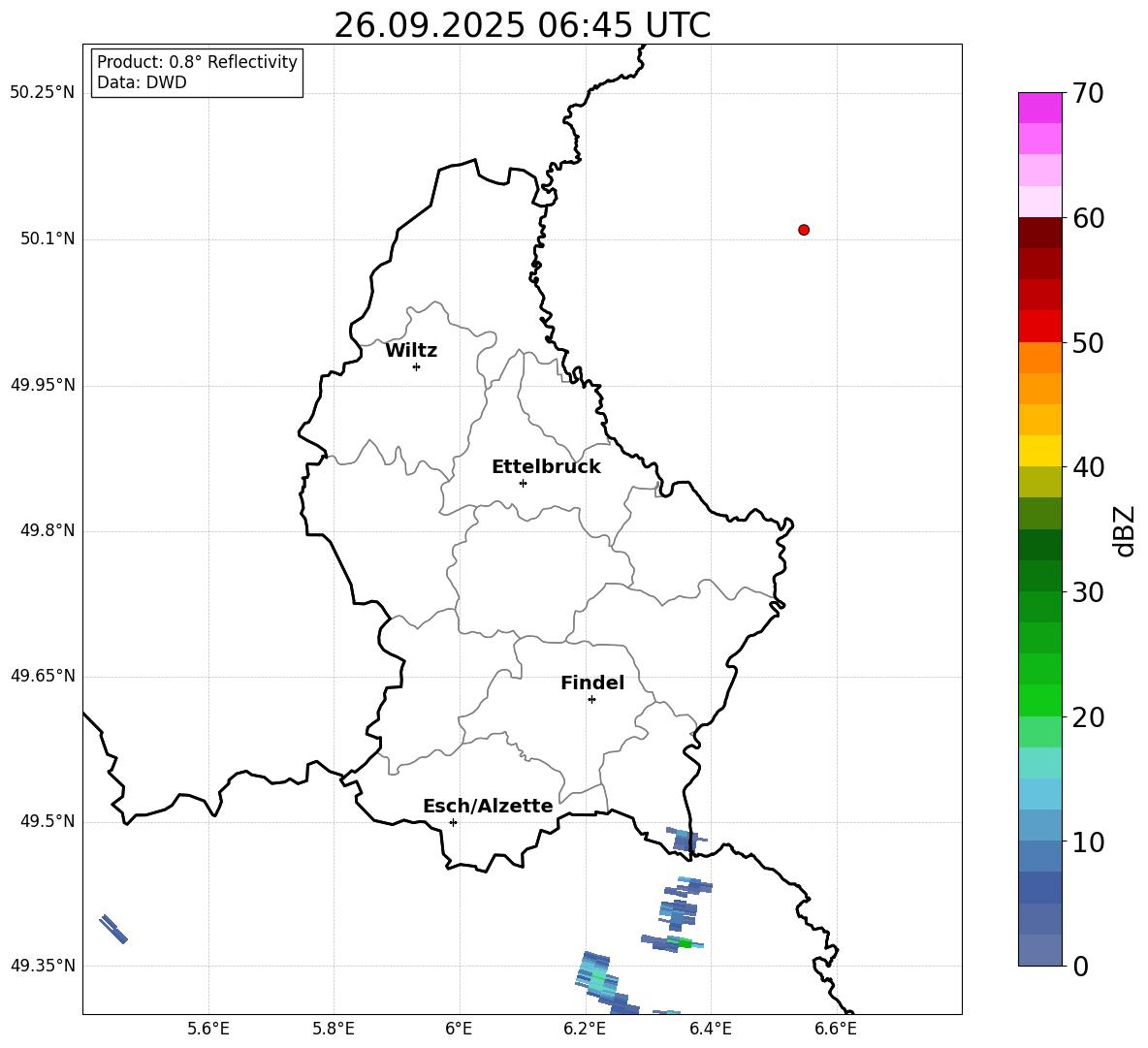This screenshot has height=1048, width=1148.
Task: Click the 6.4°E longitude label
Action: [x=710, y=1029]
